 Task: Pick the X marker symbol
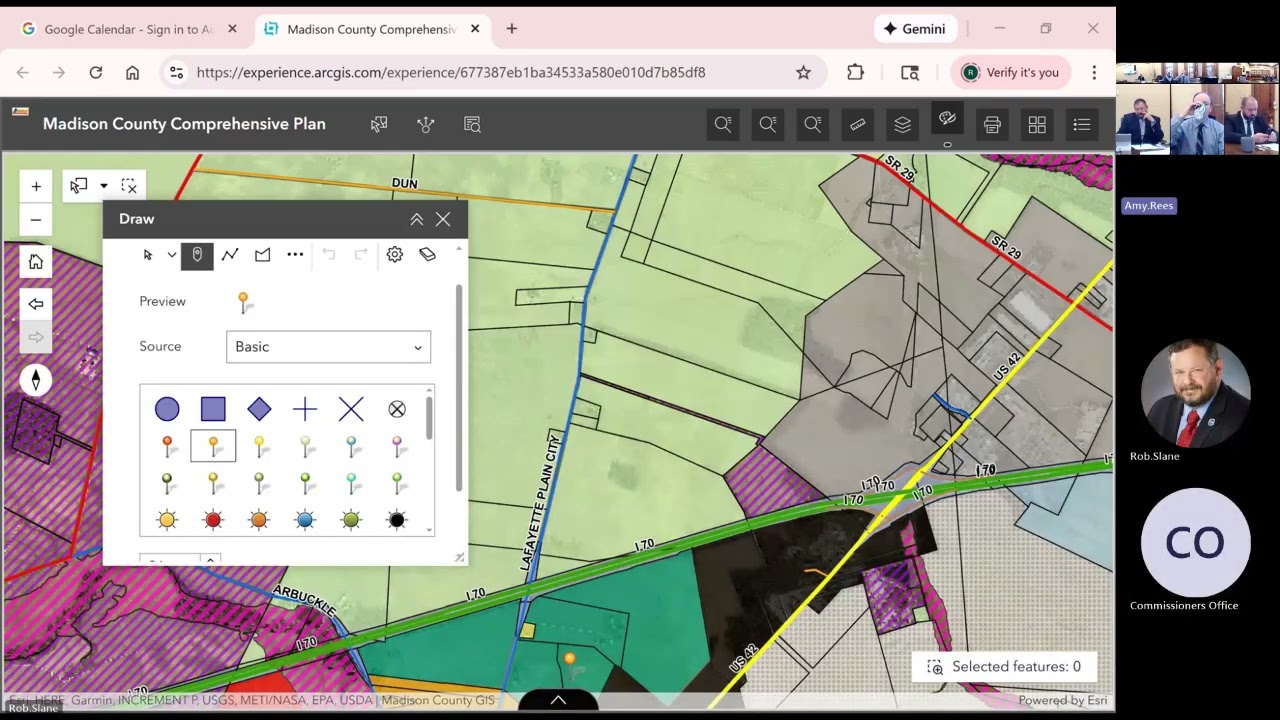click(351, 409)
